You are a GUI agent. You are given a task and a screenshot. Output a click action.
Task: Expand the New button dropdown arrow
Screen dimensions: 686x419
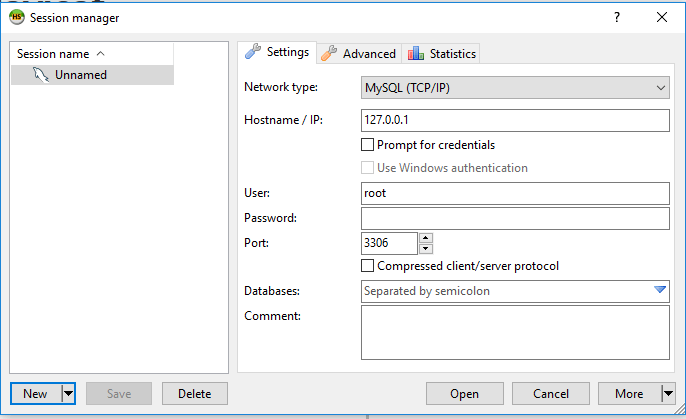click(x=68, y=394)
